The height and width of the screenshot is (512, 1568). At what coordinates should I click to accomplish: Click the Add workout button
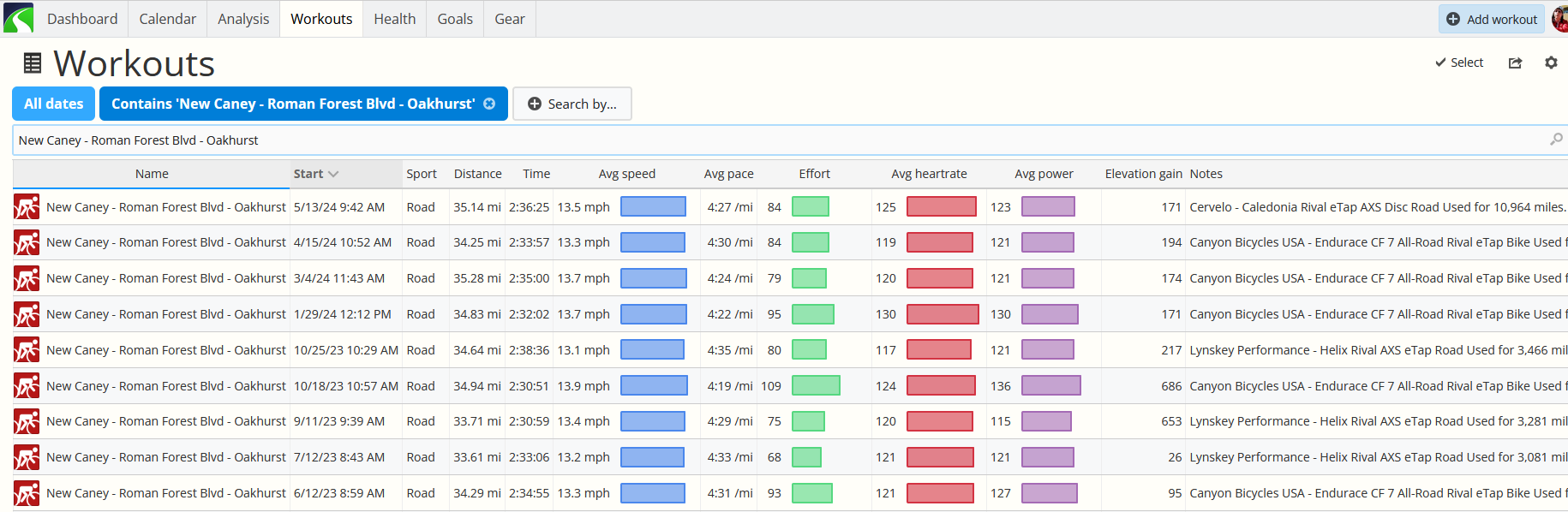[x=1492, y=19]
